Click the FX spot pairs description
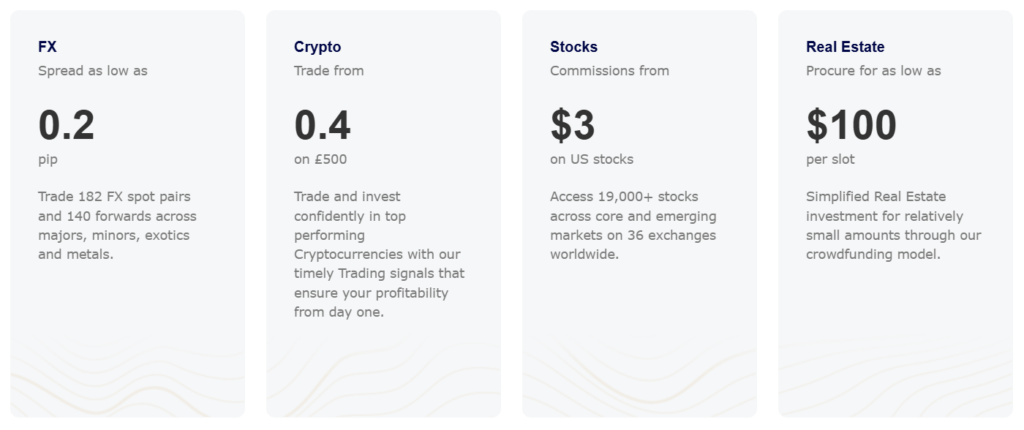Viewport: 1024px width, 430px height. coord(117,225)
